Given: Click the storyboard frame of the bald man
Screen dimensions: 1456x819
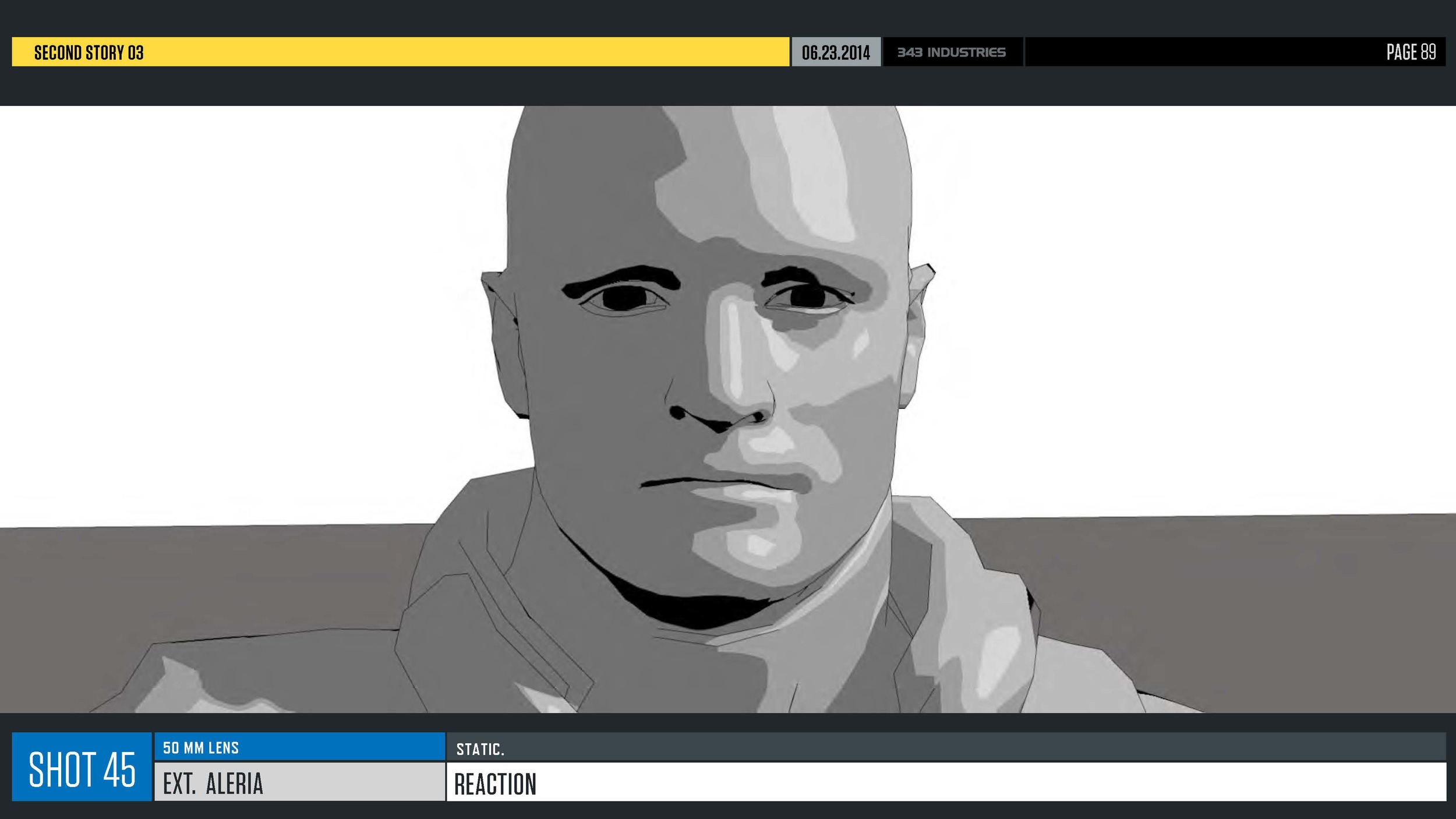Looking at the screenshot, I should point(728,409).
